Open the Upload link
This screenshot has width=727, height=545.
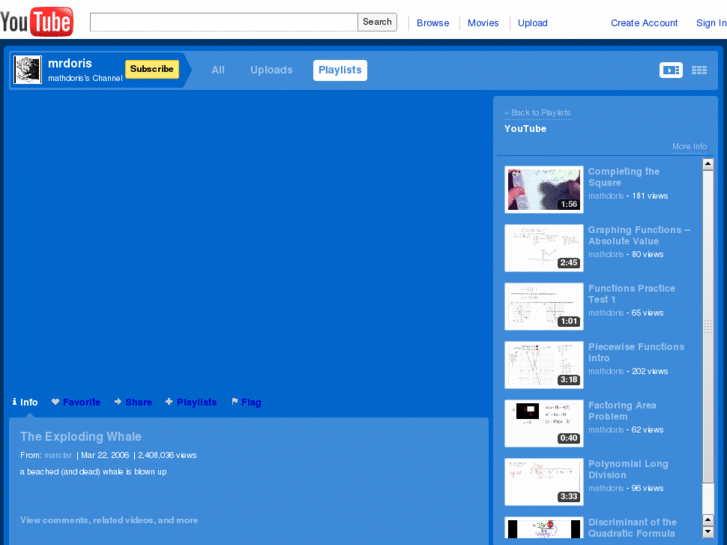532,23
